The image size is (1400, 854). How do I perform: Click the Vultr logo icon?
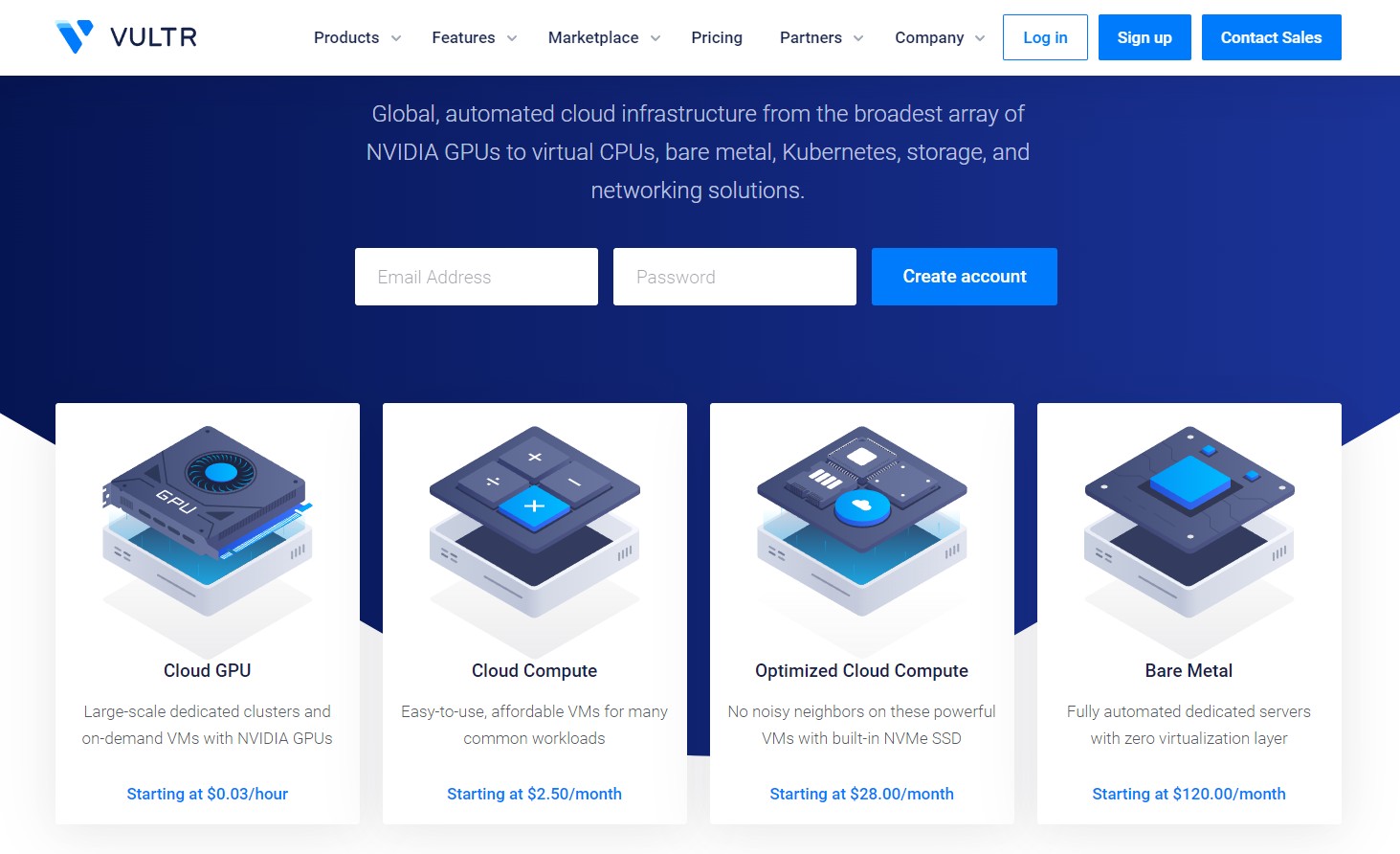[x=75, y=36]
